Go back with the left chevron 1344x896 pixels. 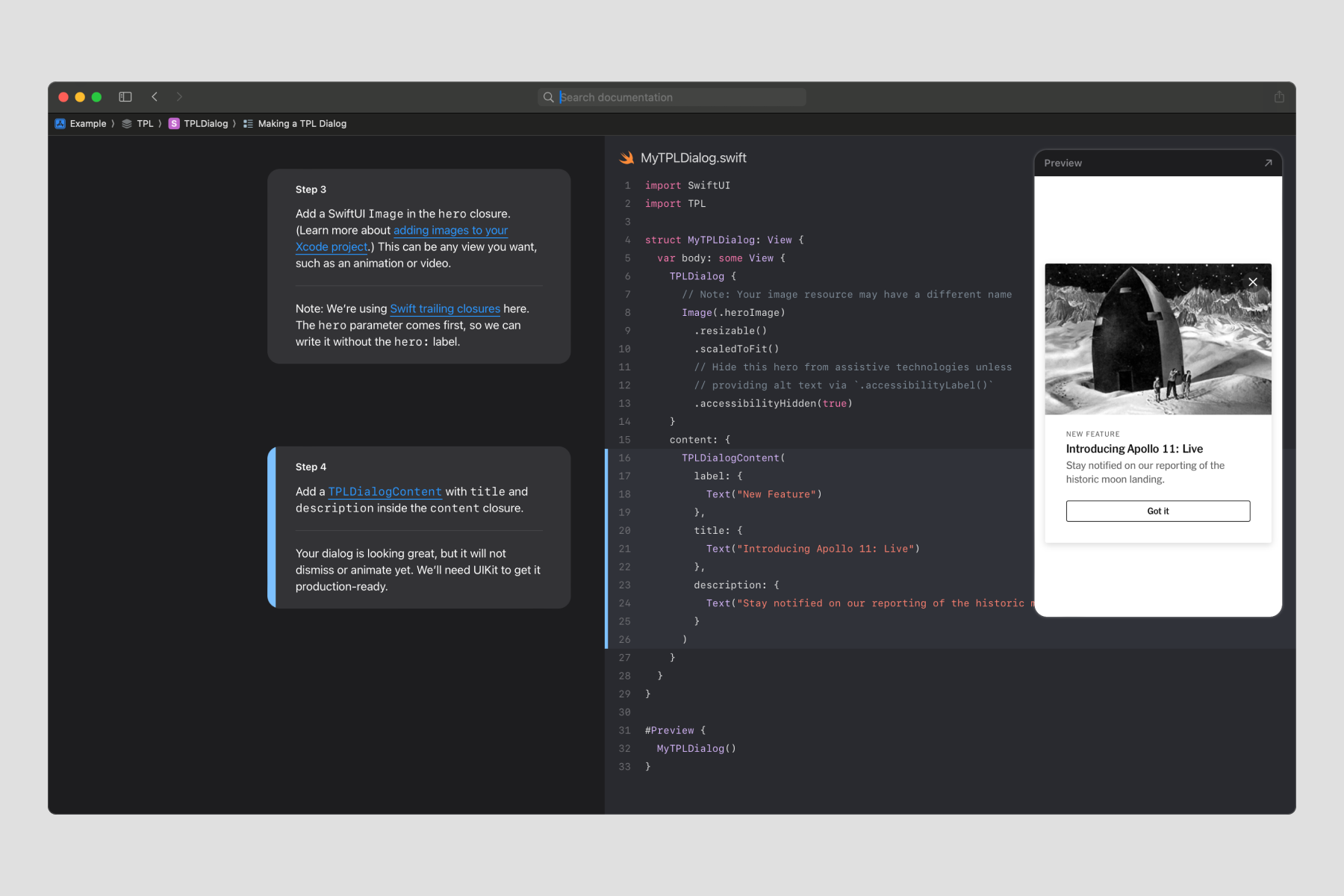tap(155, 97)
